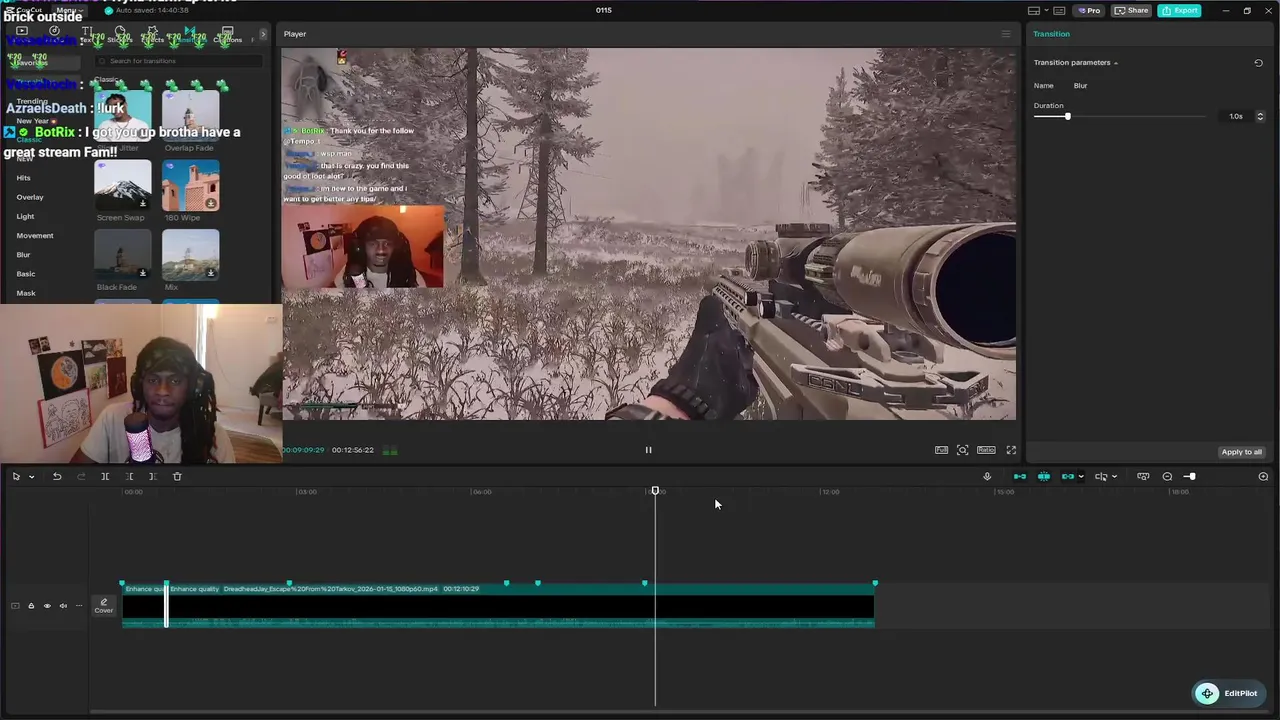Record a voiceover with microphone

[x=987, y=476]
